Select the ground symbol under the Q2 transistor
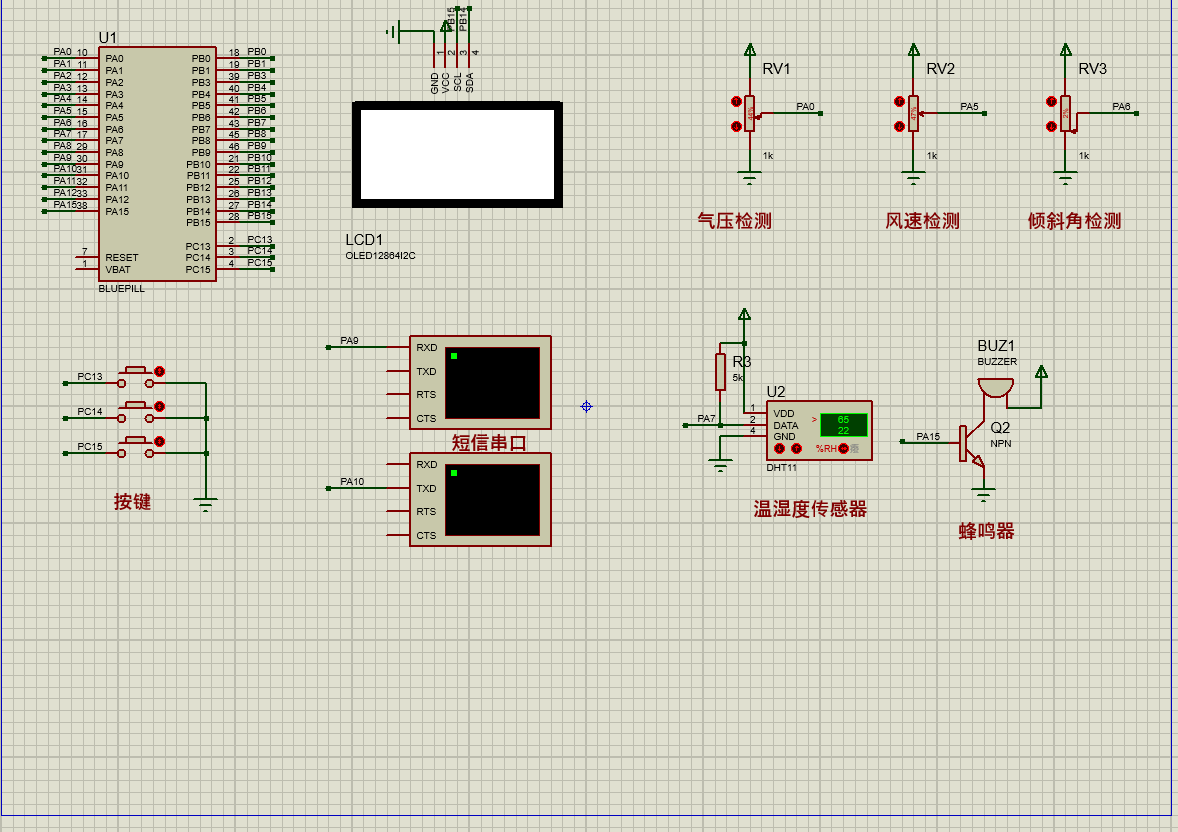The image size is (1178, 832). click(x=983, y=495)
